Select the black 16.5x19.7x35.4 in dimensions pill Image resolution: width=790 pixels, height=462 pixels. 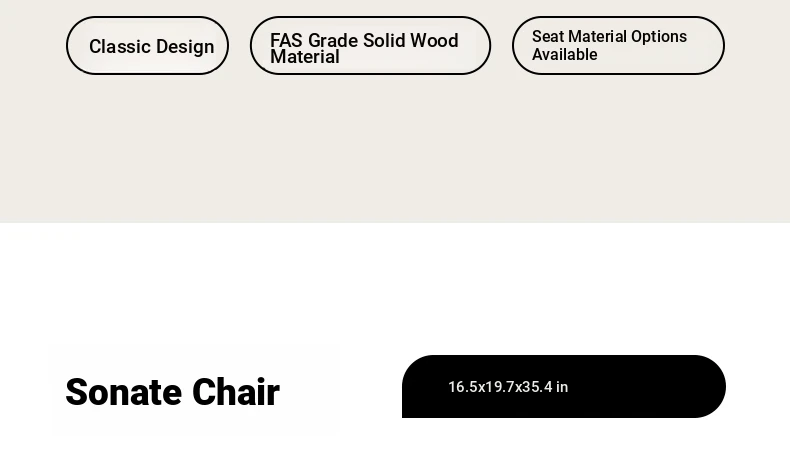click(564, 386)
